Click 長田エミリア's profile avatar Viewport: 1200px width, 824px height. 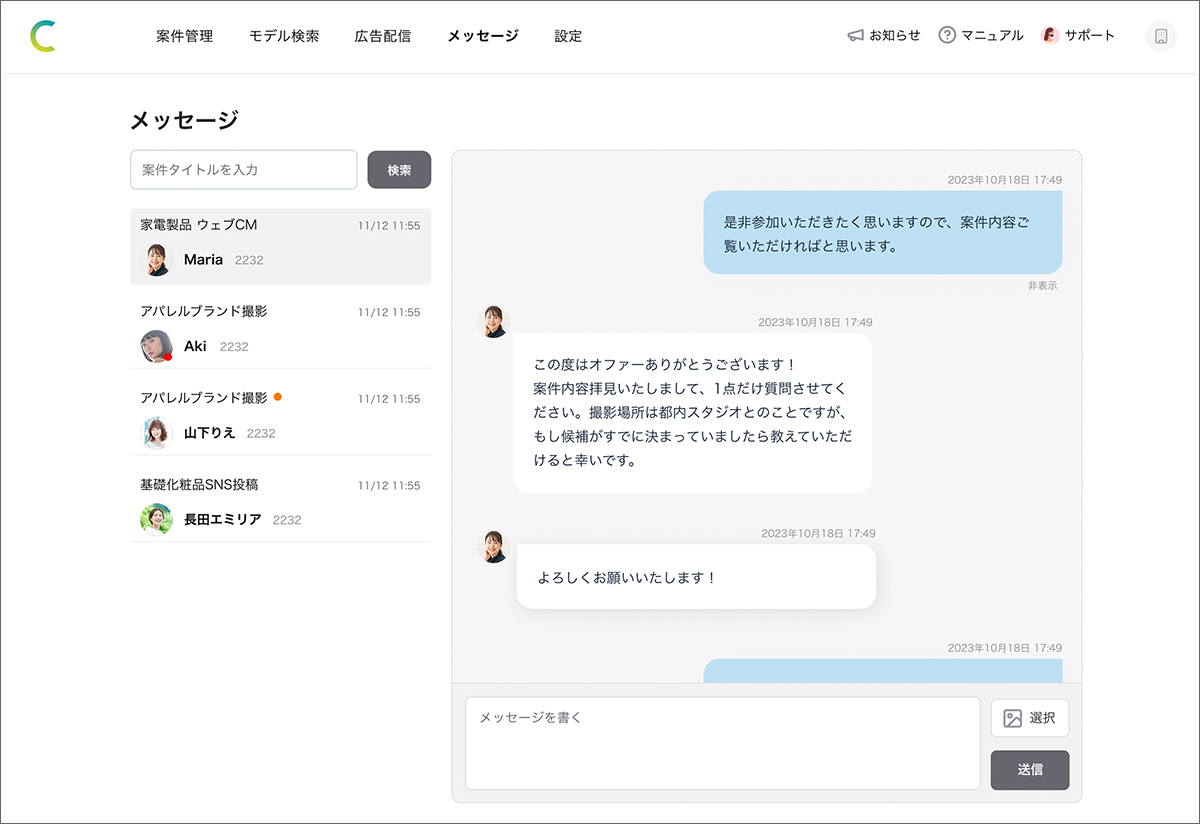(156, 520)
